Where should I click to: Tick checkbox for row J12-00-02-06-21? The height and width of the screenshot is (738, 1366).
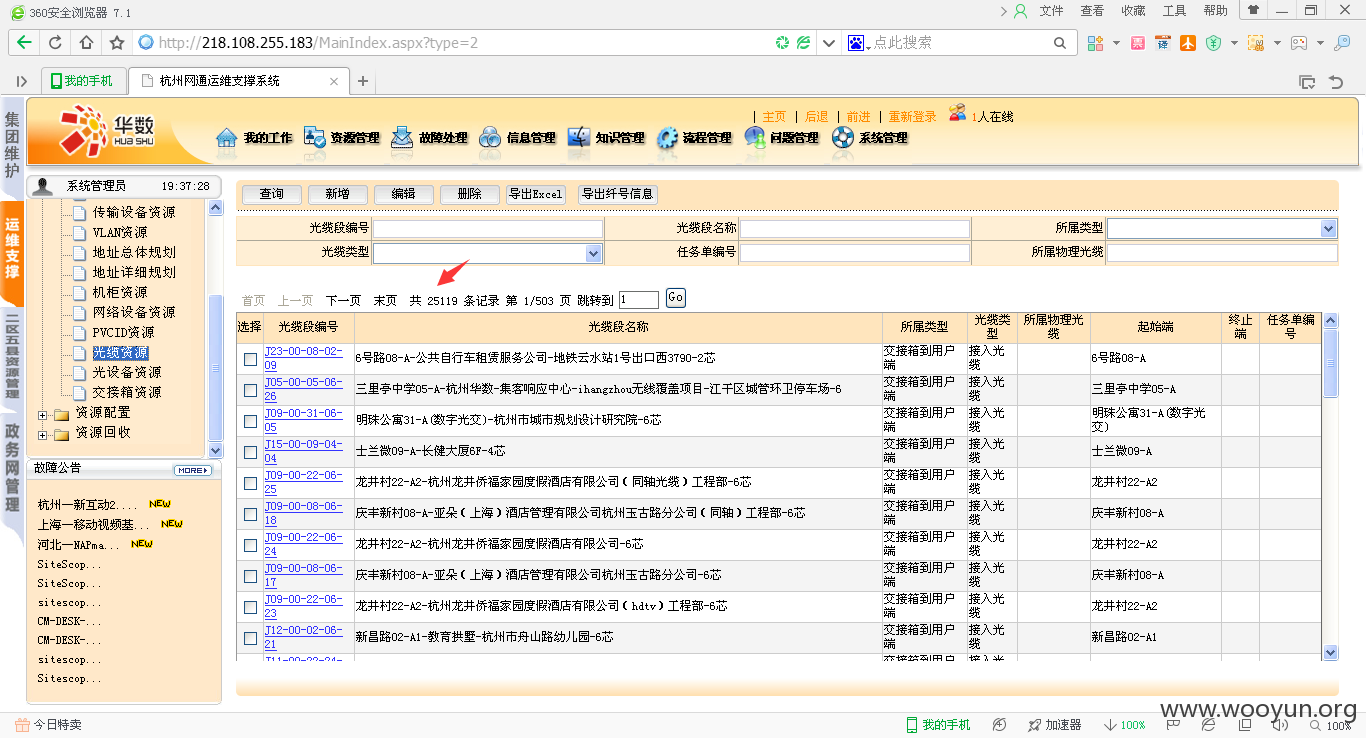[250, 638]
